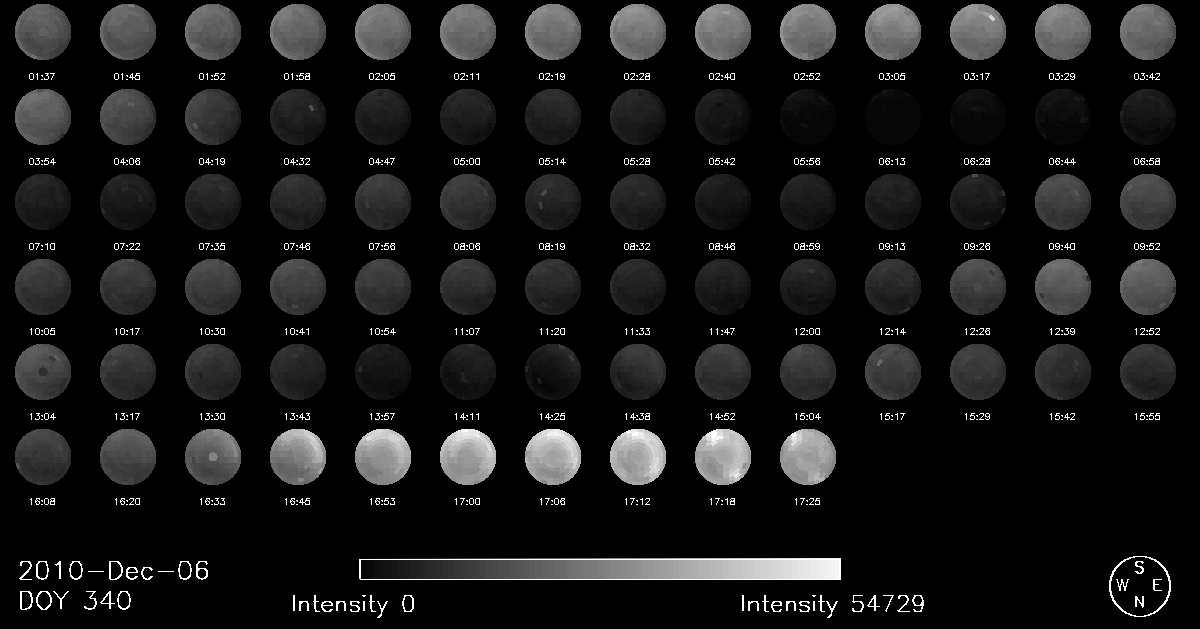This screenshot has width=1200, height=629.
Task: Click the disk image taken at 08:46
Action: click(723, 201)
